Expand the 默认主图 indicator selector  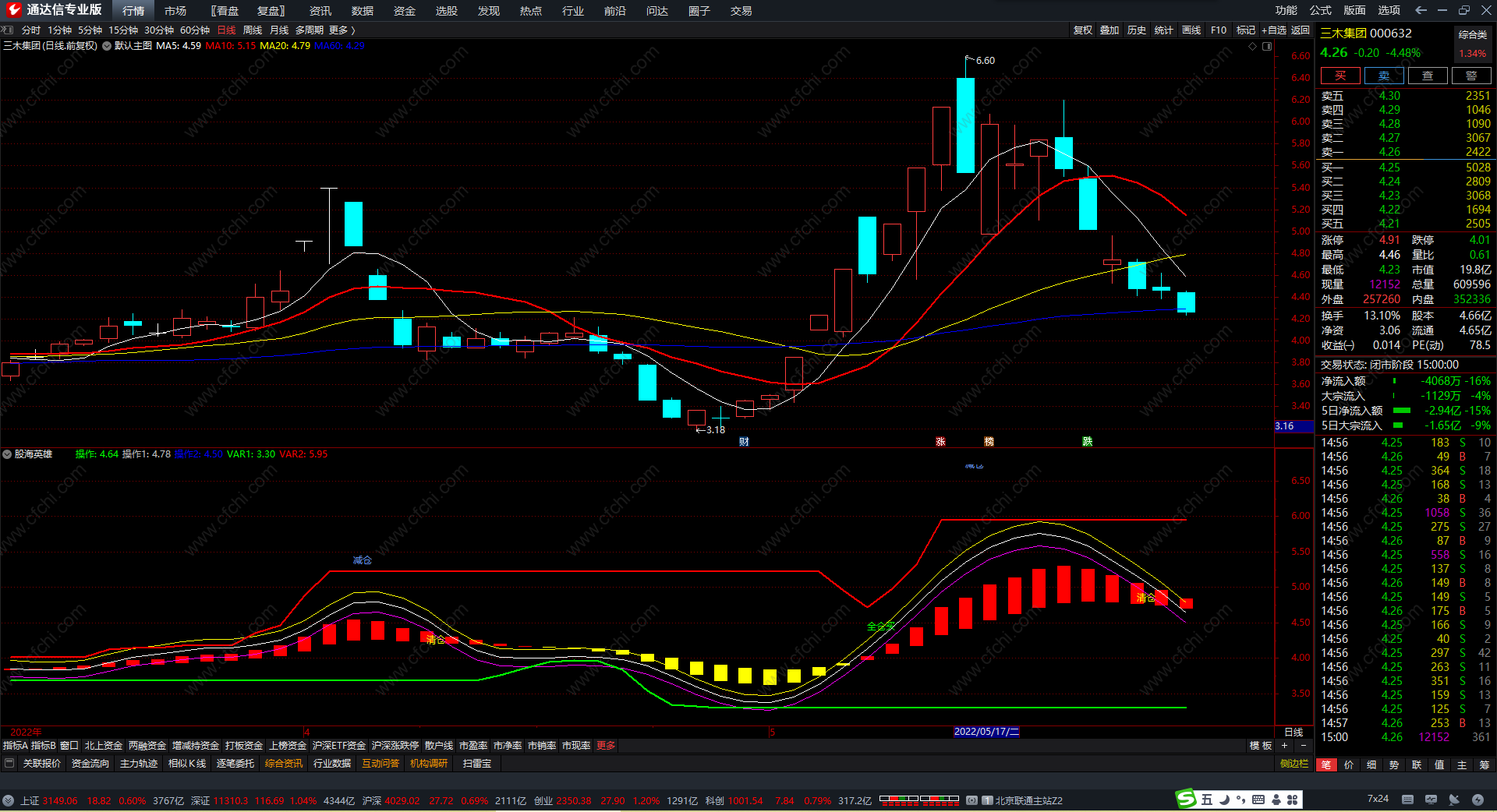coord(106,46)
